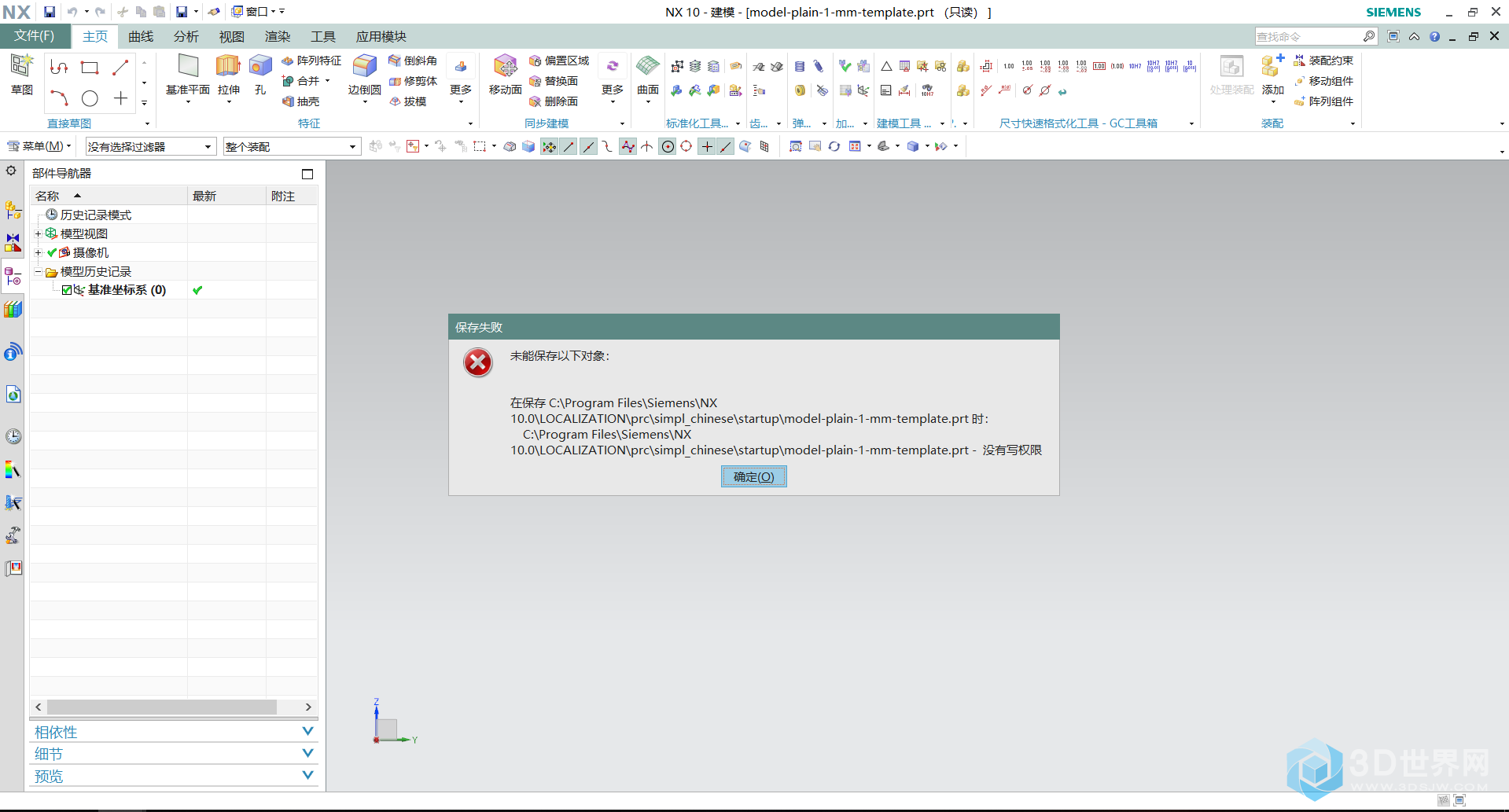Switch to the 曲线 ribbon tab
Screen dimensions: 1509x812
(x=141, y=36)
